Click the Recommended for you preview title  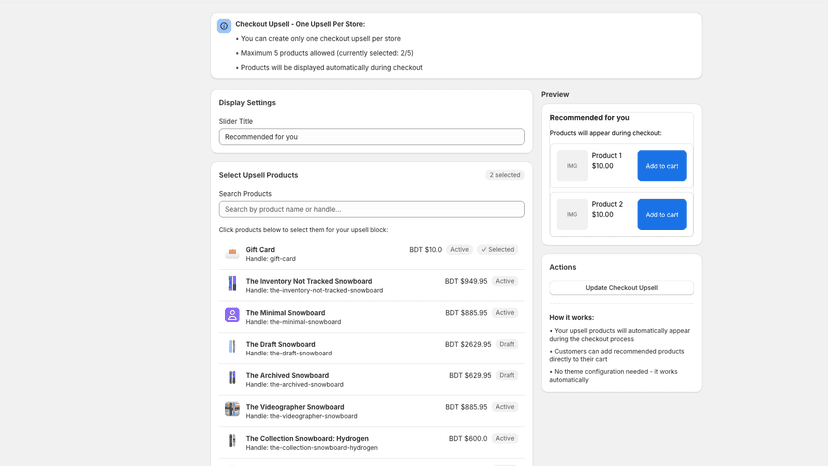tap(589, 118)
